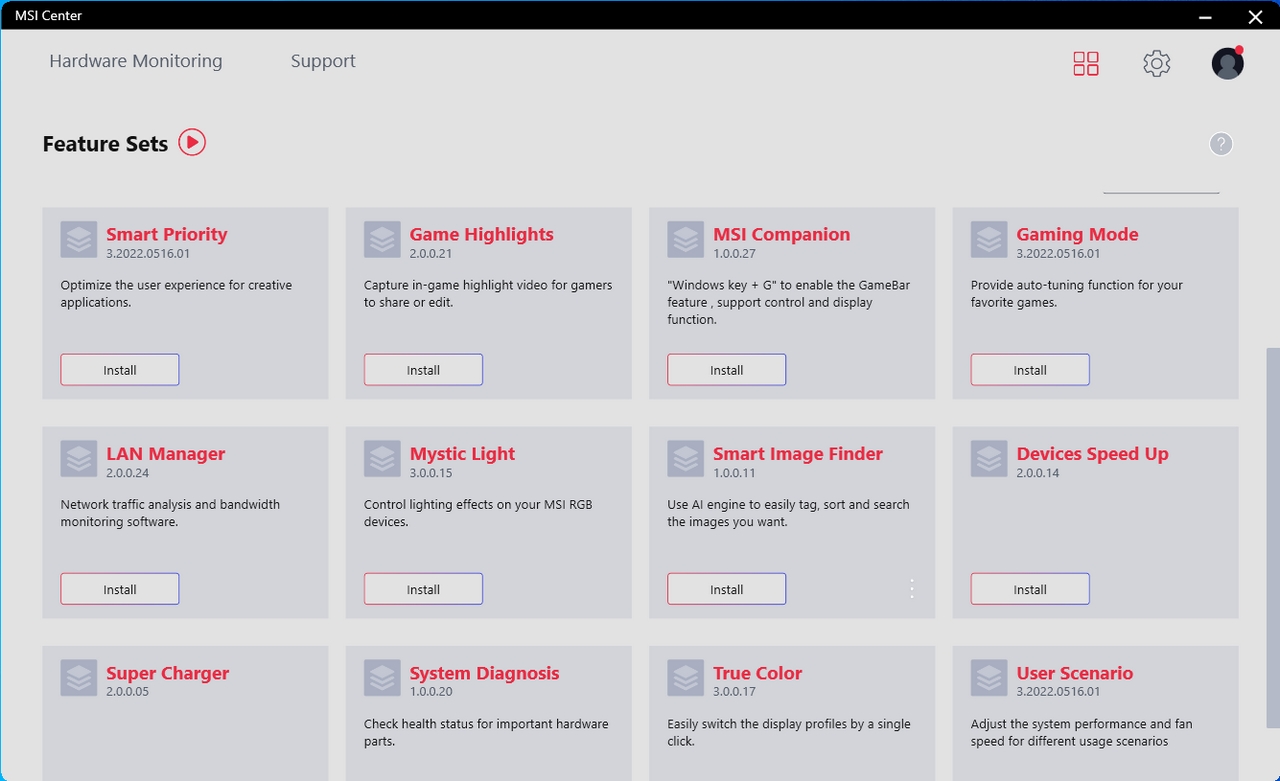Install the Smart Priority feature
1280x781 pixels.
(120, 370)
